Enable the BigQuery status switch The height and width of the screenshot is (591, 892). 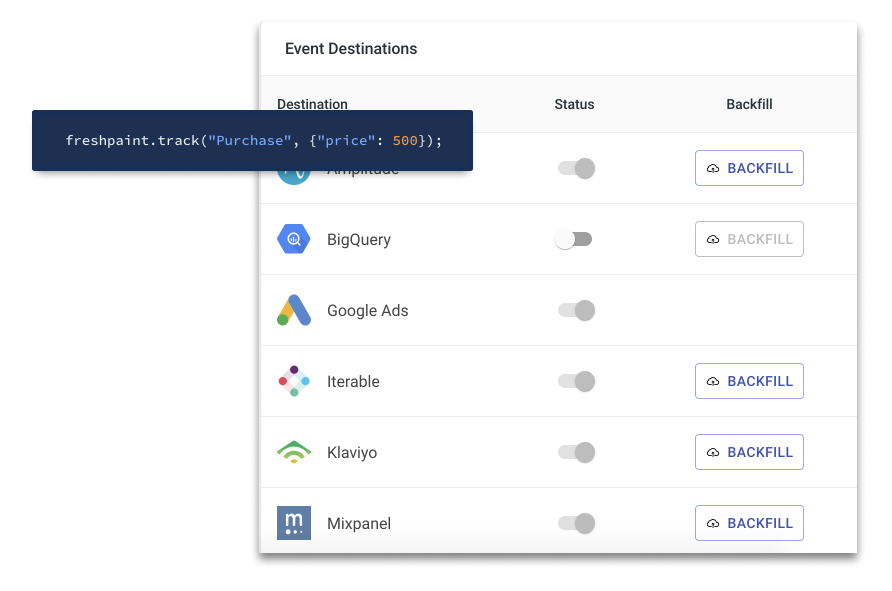coord(573,239)
